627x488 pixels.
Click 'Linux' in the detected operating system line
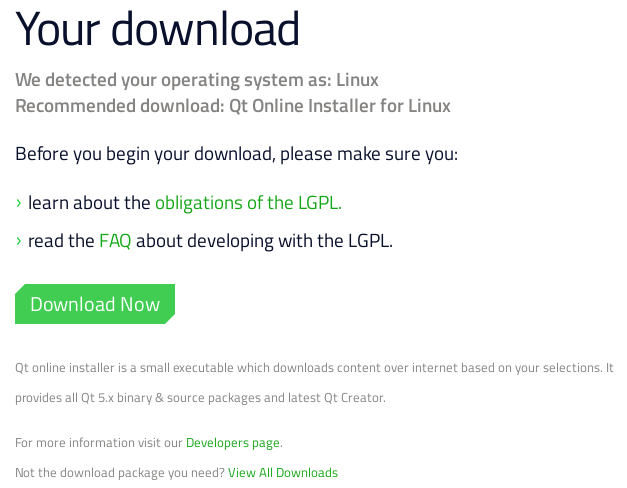(357, 80)
